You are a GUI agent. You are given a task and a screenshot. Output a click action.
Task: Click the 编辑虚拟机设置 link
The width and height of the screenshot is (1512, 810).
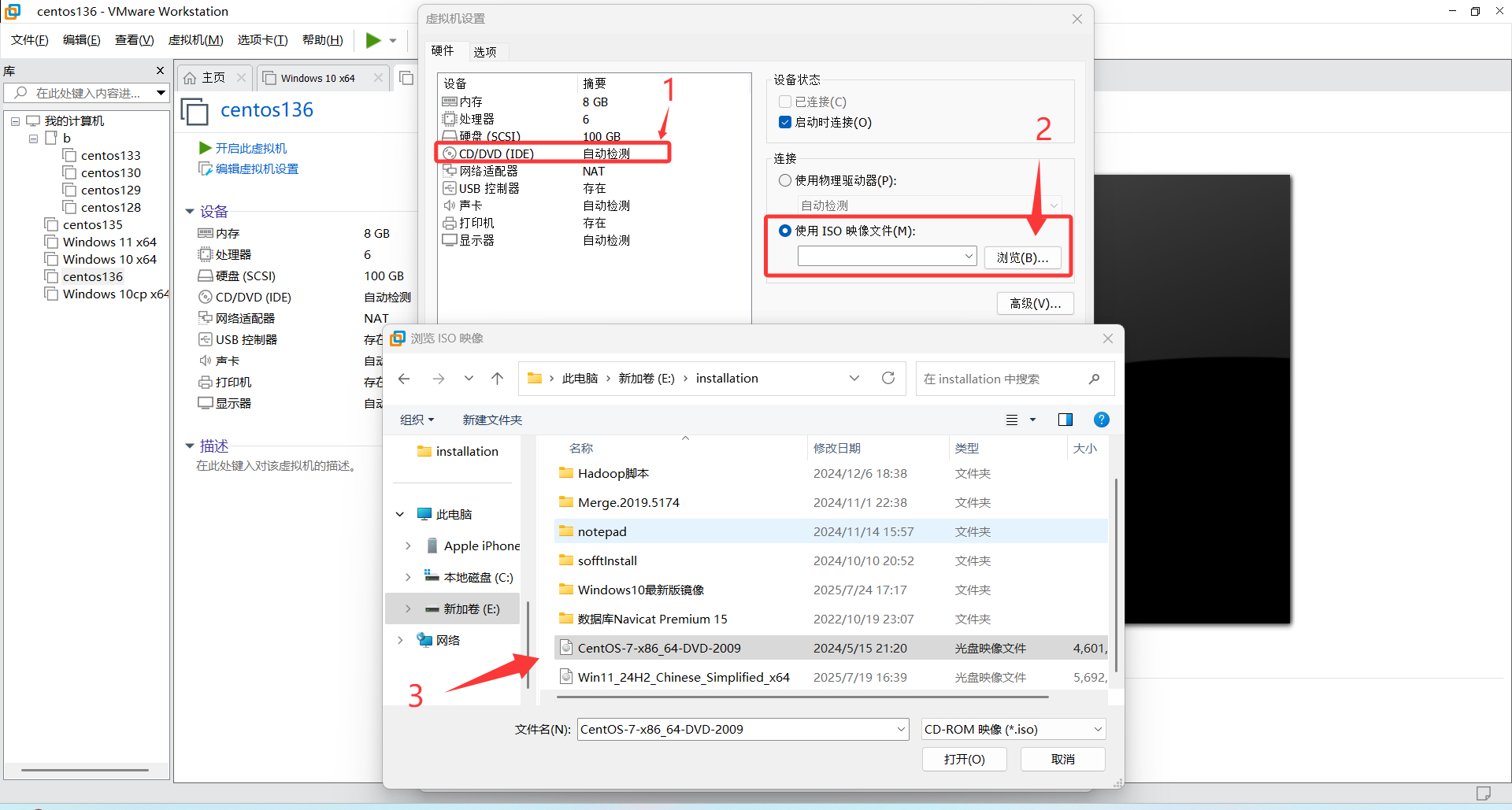(x=257, y=169)
